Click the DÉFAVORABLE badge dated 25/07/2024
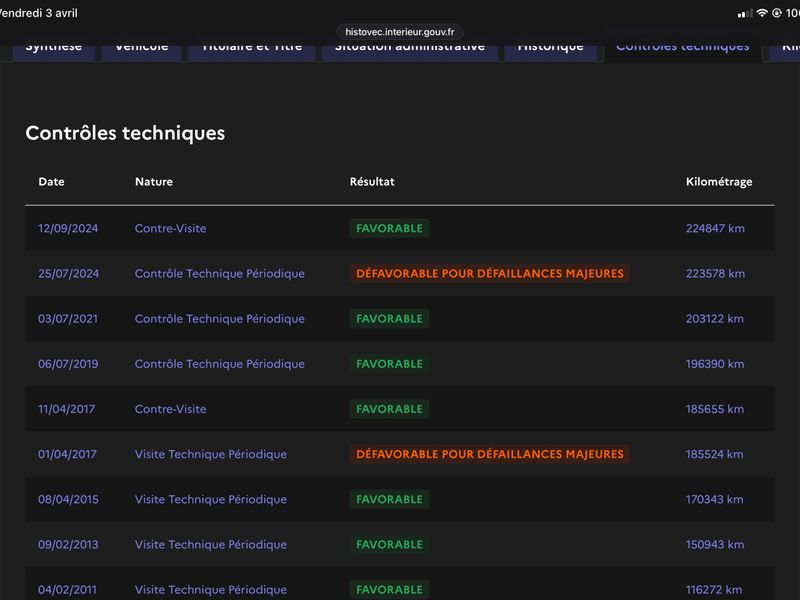 (x=489, y=273)
